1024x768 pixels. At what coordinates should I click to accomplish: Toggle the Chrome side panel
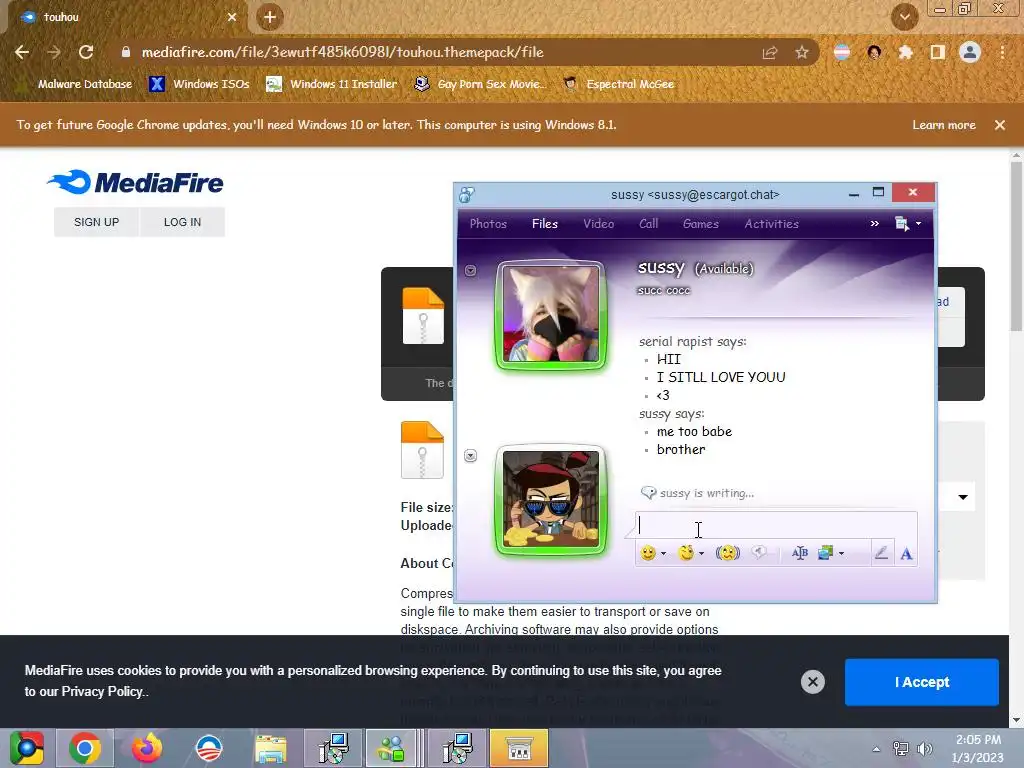point(938,52)
